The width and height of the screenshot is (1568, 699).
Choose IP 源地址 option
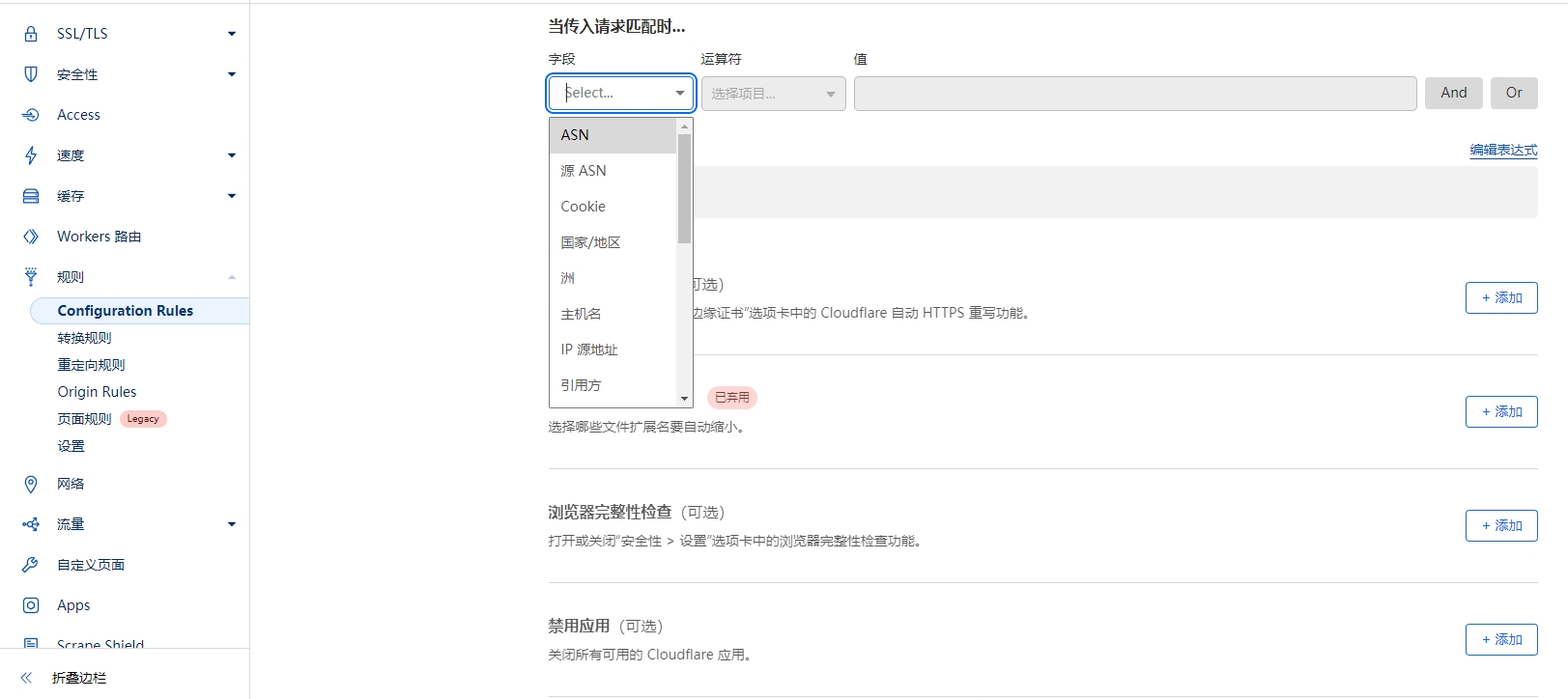click(613, 349)
